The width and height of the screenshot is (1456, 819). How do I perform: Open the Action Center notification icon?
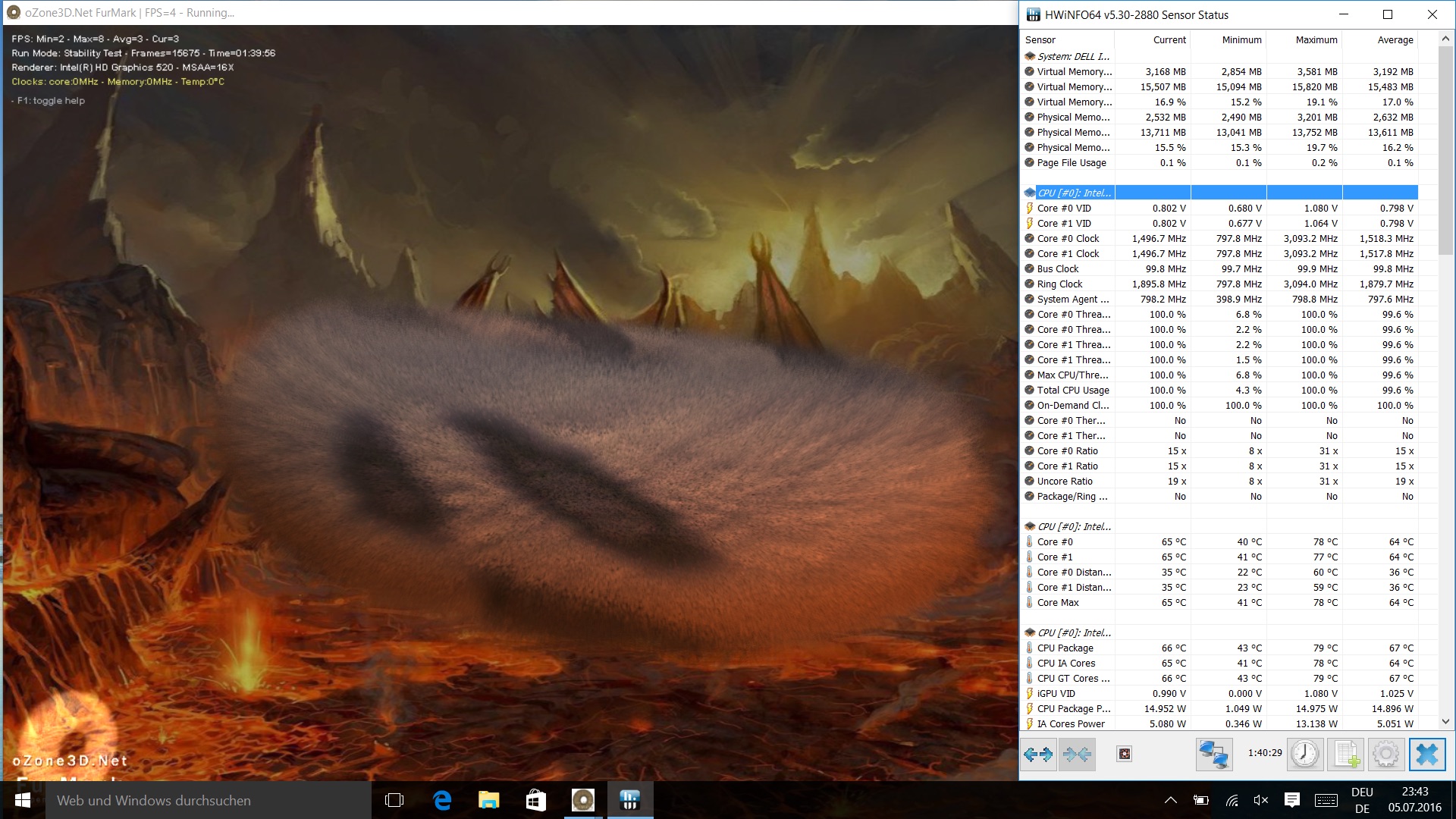click(x=1292, y=800)
